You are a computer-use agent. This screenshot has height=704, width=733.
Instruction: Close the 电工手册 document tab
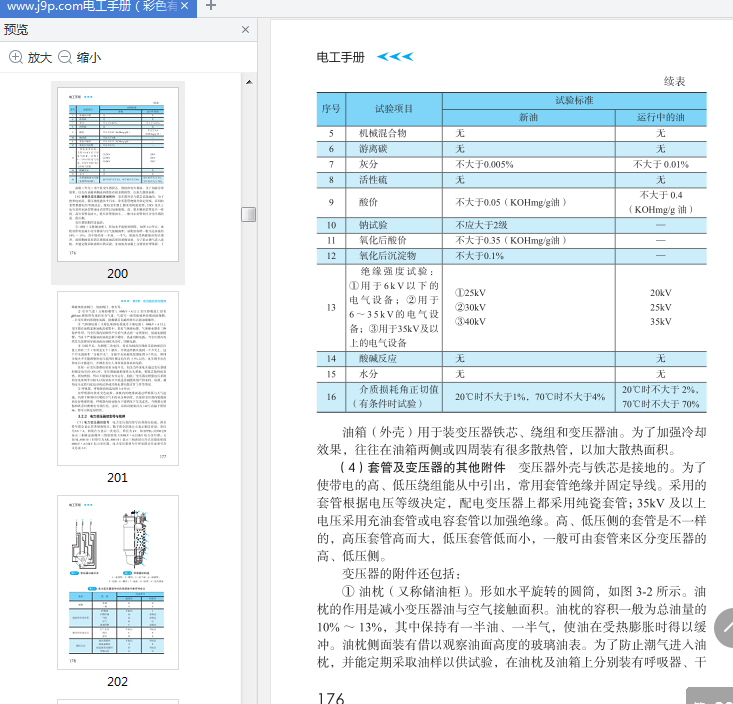pos(185,6)
